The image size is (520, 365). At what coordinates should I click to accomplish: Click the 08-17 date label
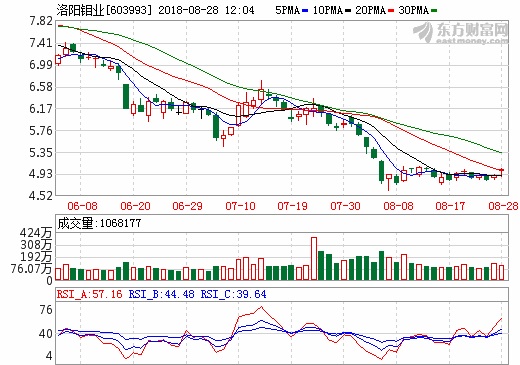click(450, 206)
